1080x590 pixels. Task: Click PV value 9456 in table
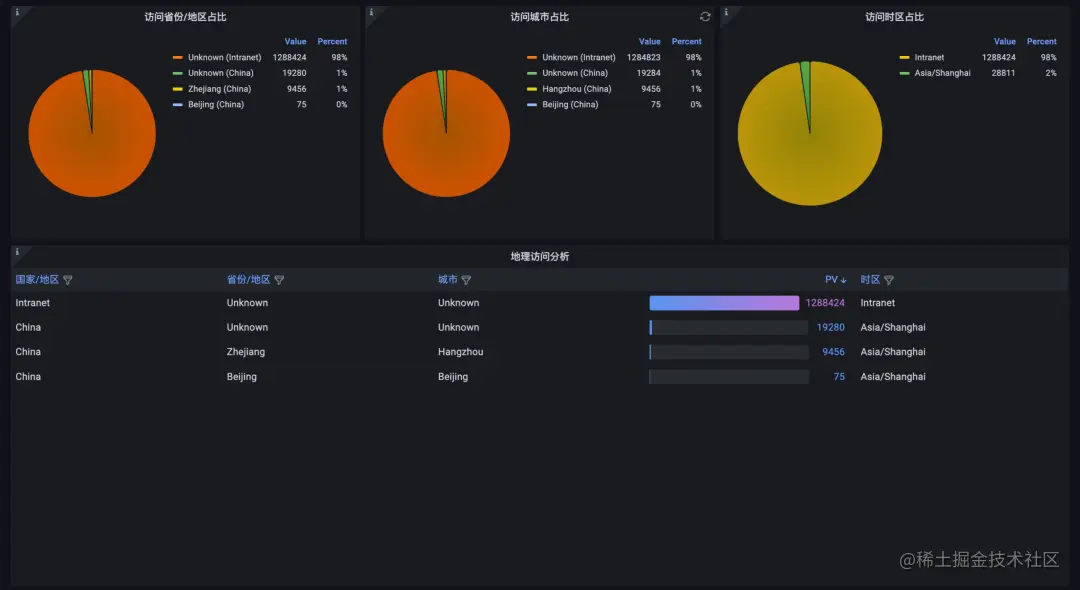coord(833,352)
